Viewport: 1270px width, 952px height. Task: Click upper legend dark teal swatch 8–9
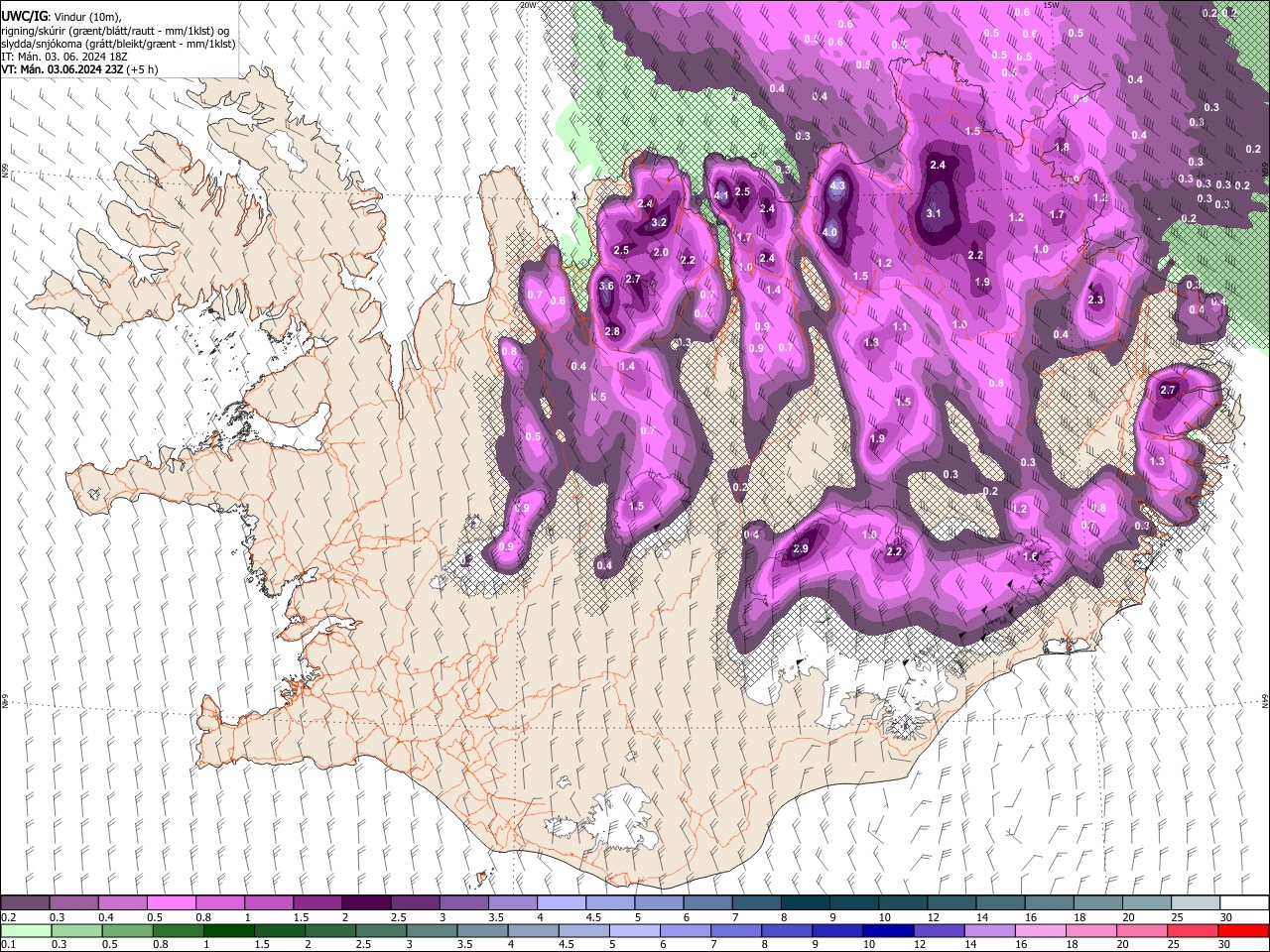pyautogui.click(x=806, y=902)
